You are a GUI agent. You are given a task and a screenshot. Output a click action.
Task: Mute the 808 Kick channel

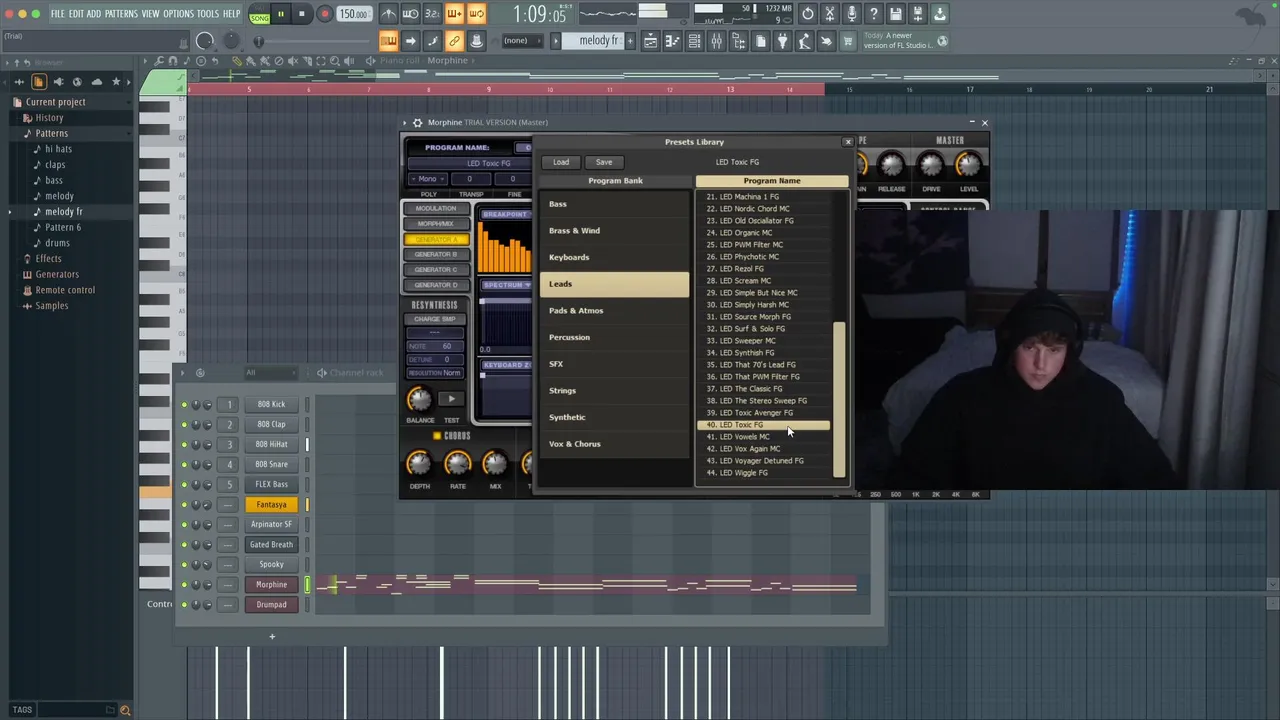click(x=184, y=404)
